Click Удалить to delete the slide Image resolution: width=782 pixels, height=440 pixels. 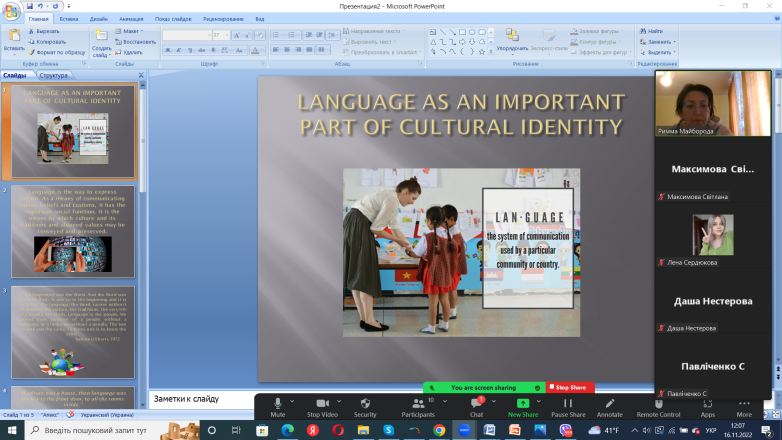point(129,52)
